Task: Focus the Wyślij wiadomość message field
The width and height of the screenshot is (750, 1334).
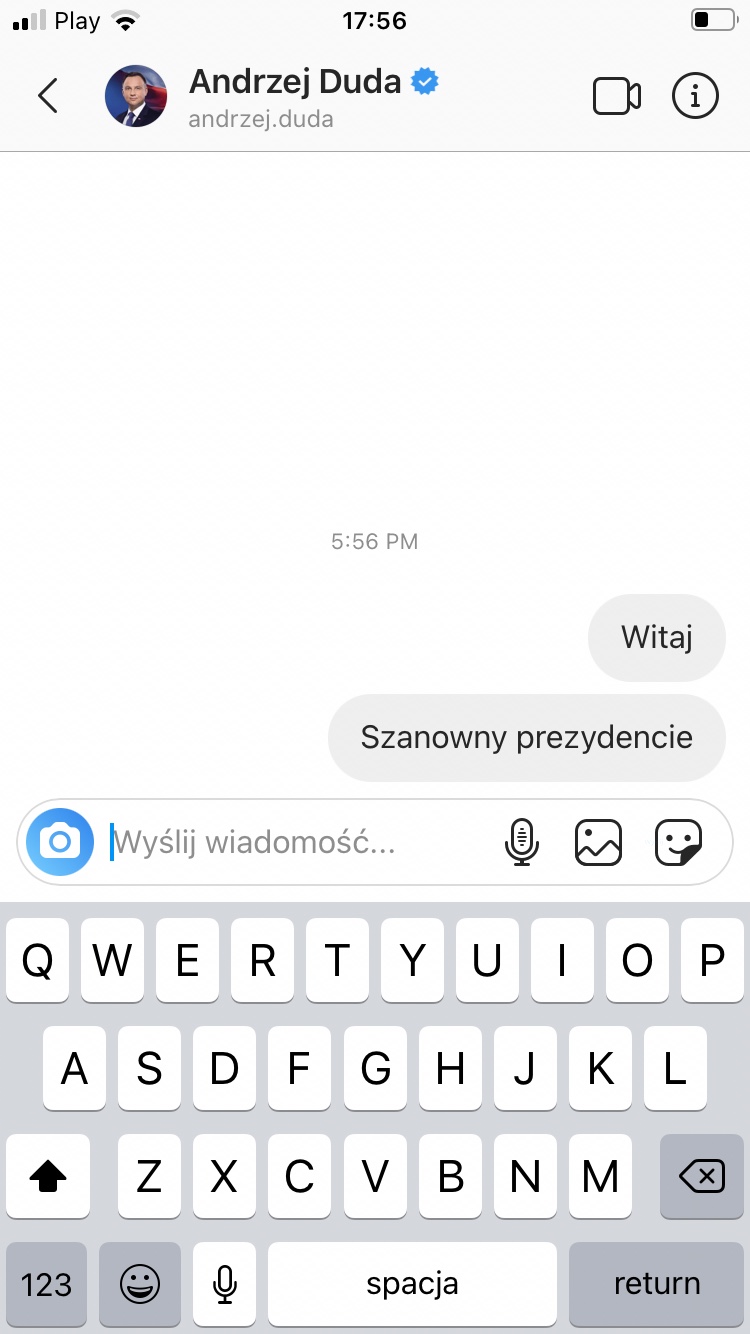Action: point(298,842)
